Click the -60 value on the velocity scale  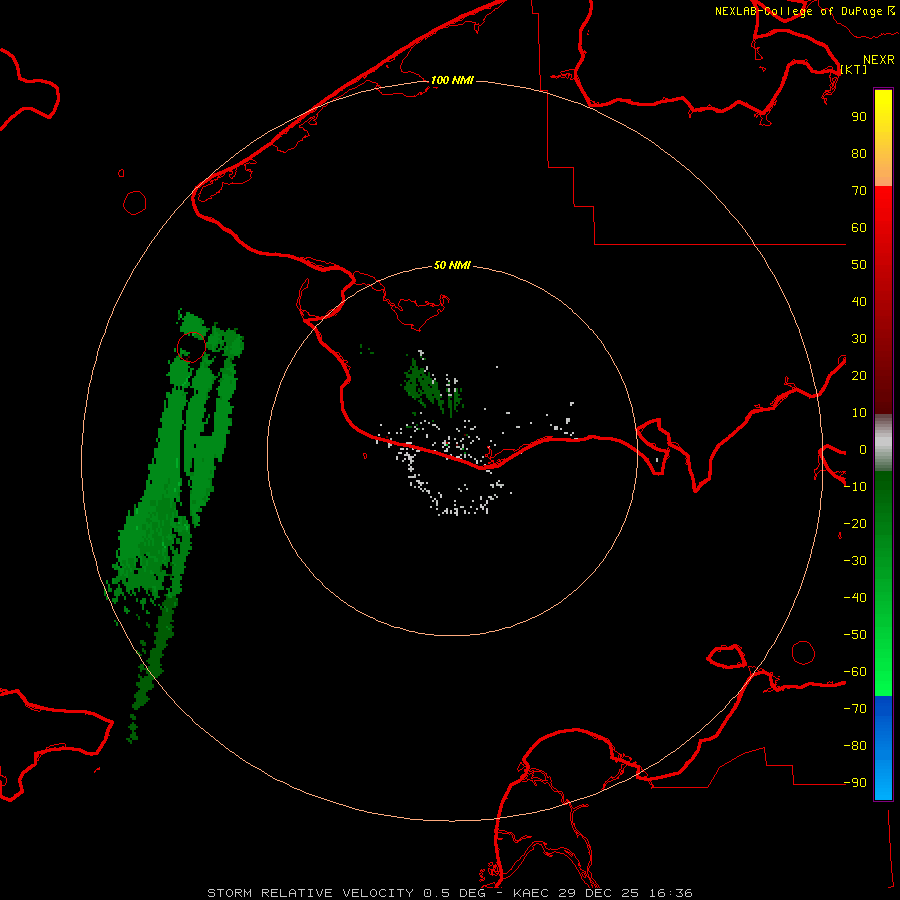[x=855, y=672]
